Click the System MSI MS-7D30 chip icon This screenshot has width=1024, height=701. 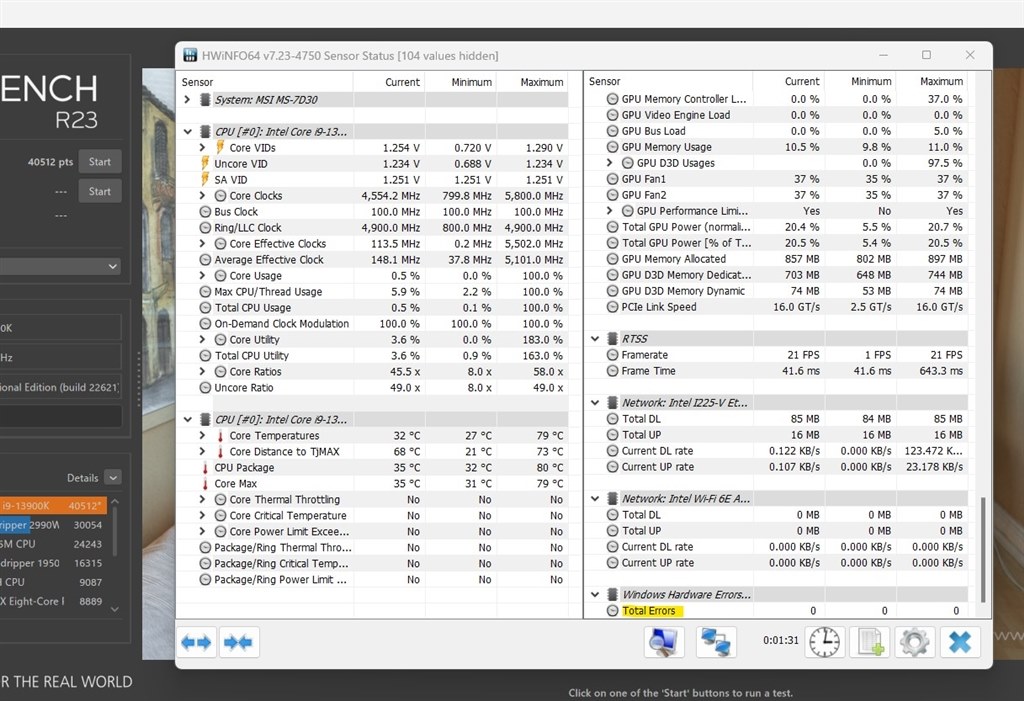coord(205,99)
